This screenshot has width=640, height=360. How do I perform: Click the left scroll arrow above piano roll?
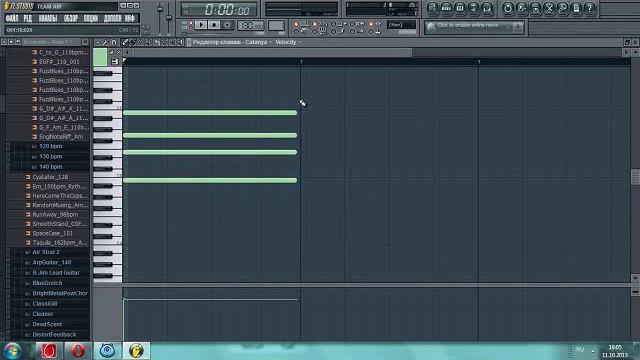coord(127,52)
